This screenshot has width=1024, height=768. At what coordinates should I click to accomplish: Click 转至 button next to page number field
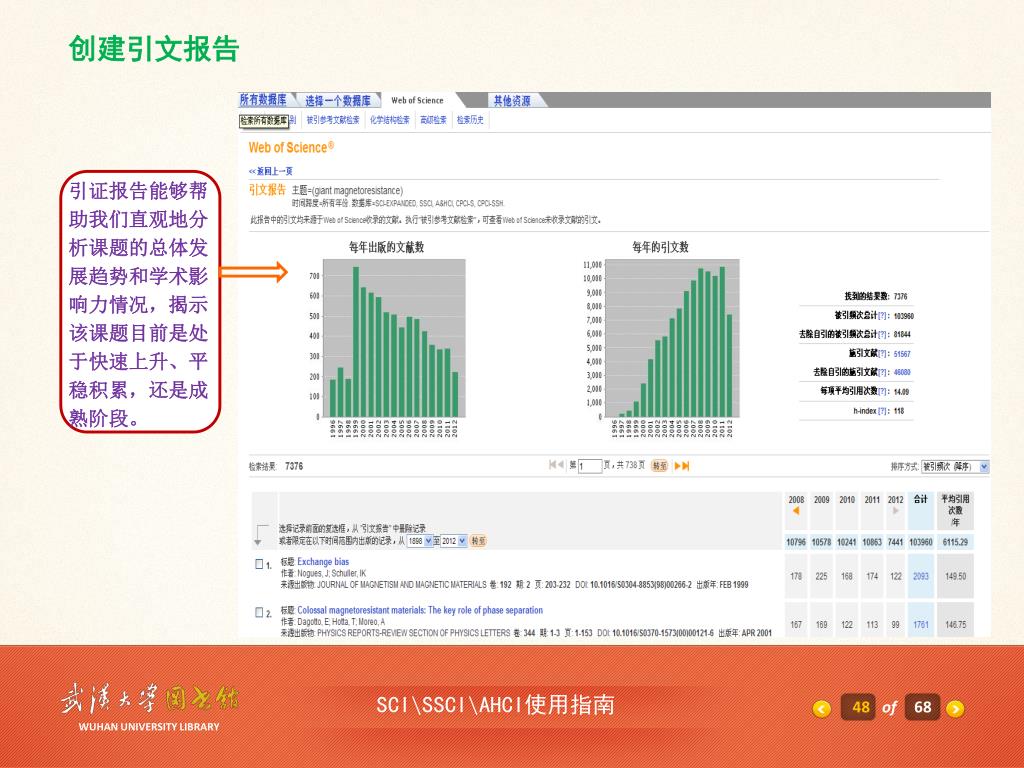[660, 466]
